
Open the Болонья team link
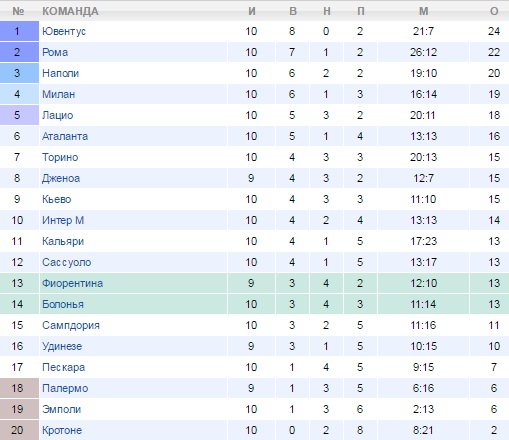point(63,304)
